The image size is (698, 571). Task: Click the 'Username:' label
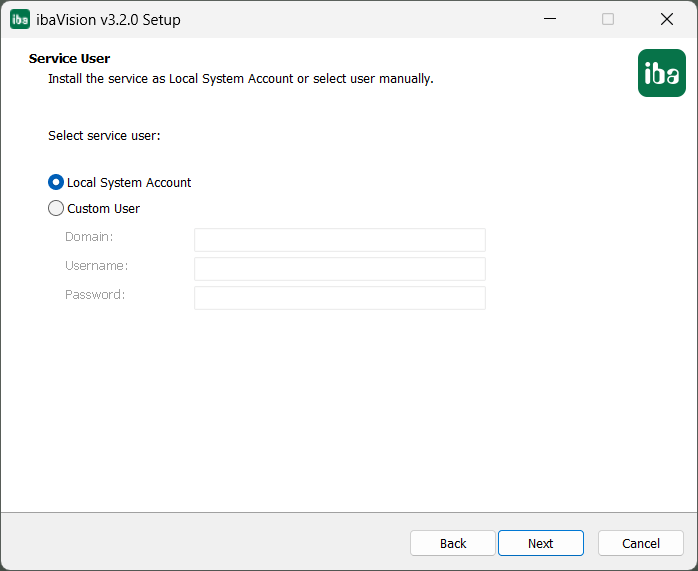click(x=97, y=266)
